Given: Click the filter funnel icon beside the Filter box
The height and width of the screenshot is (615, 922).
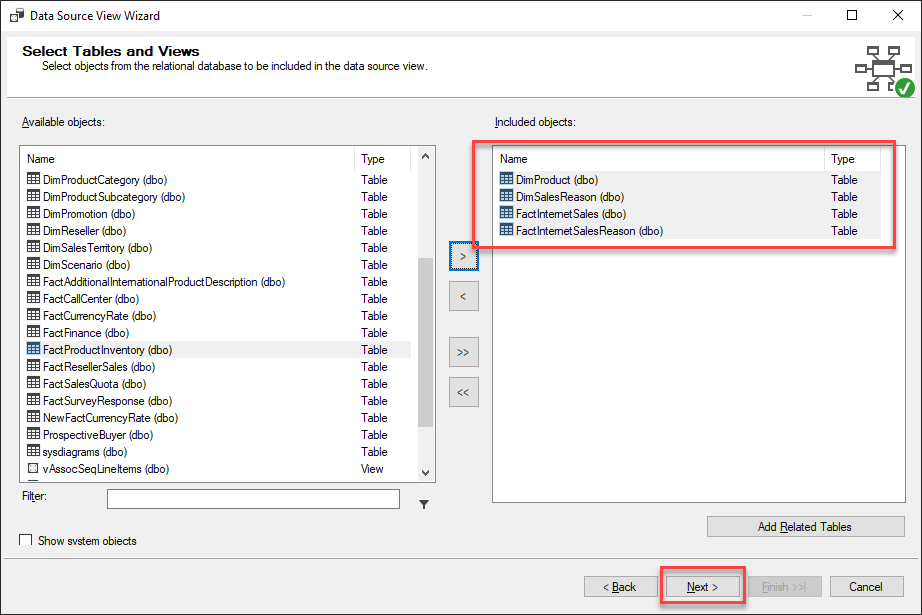Looking at the screenshot, I should pos(423,504).
